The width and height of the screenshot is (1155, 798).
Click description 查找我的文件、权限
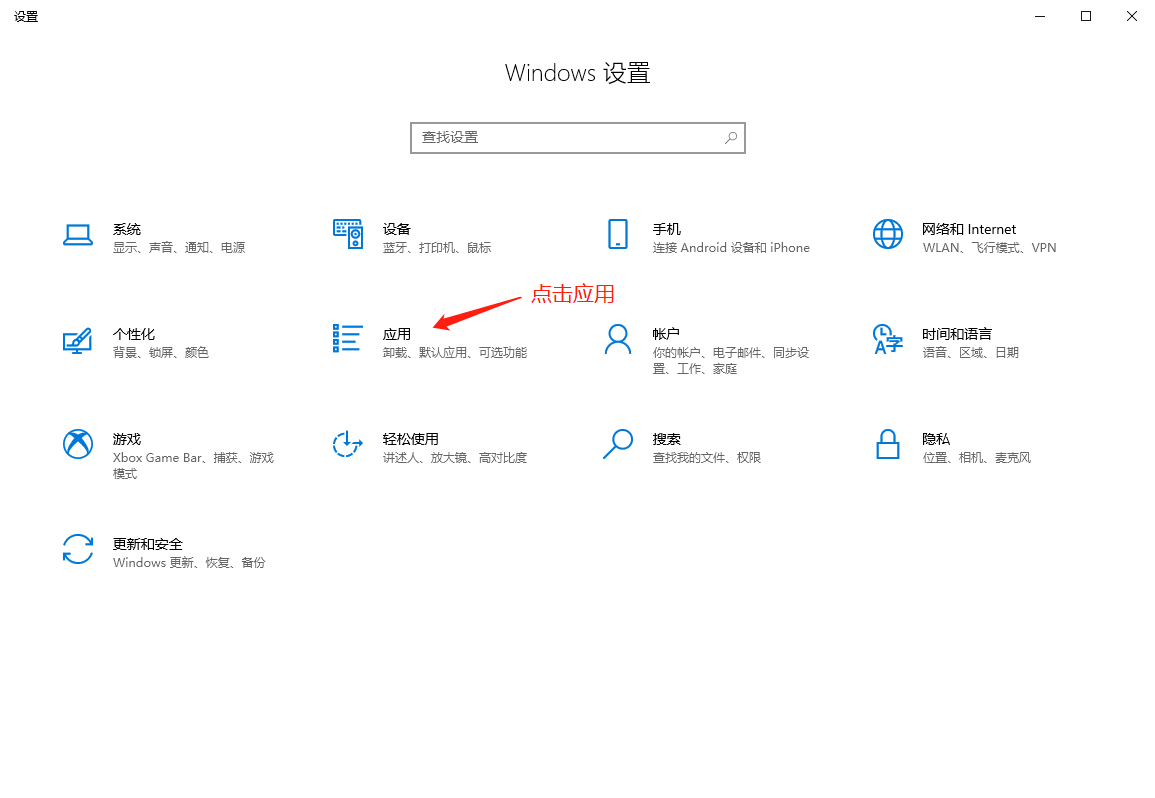coord(706,458)
